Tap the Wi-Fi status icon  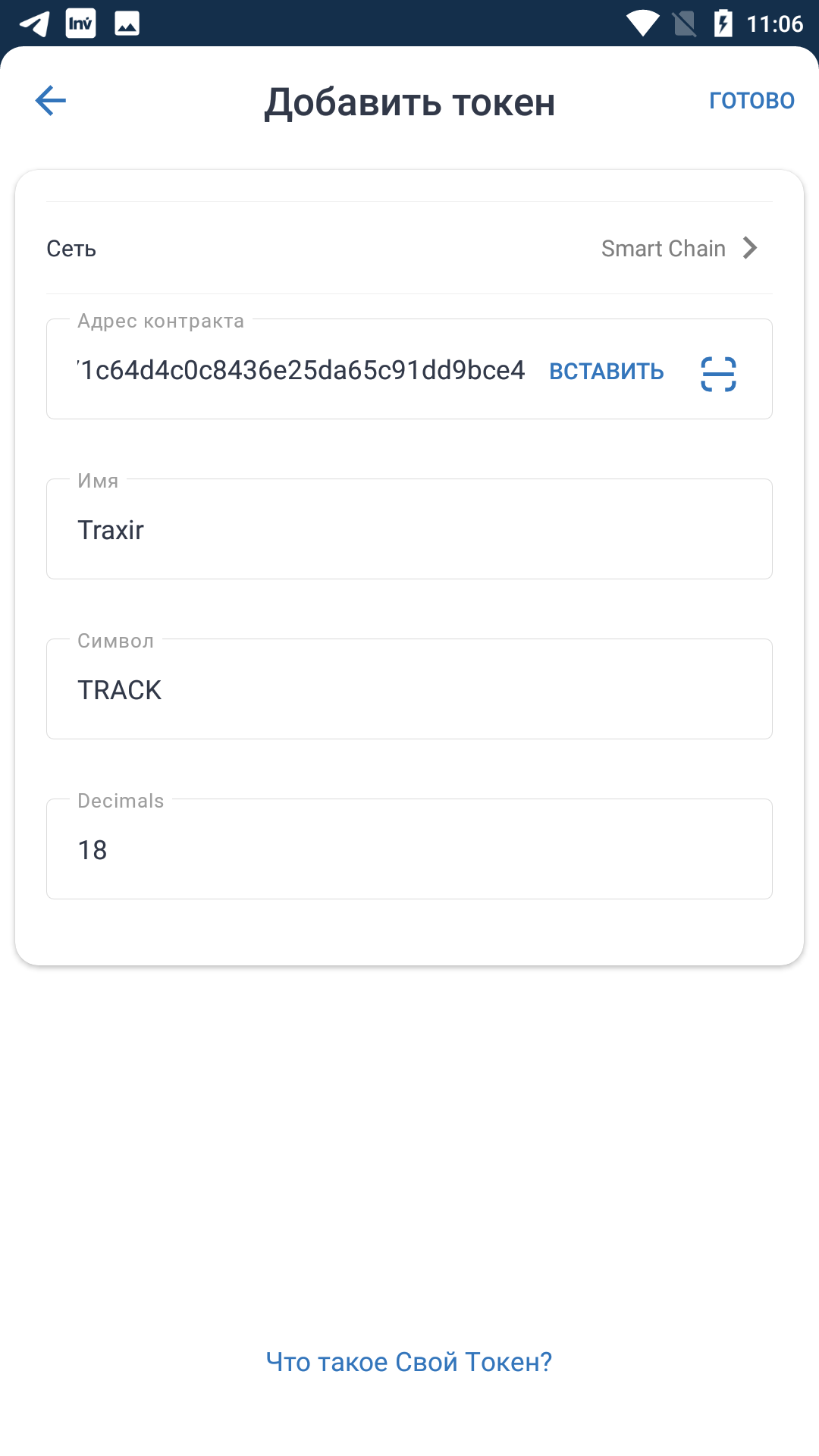643,24
